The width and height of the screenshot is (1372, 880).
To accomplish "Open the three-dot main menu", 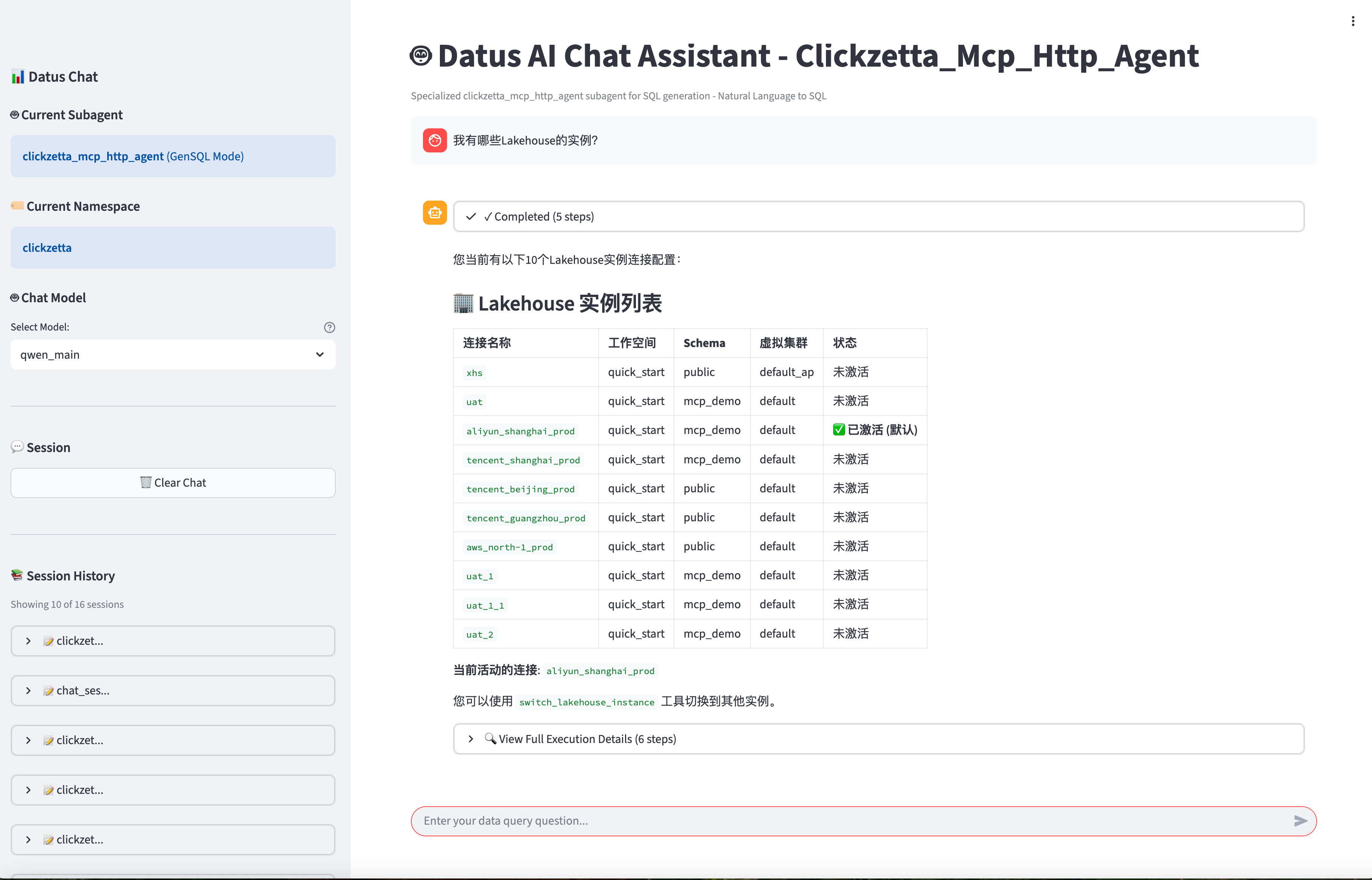I will pos(1352,21).
